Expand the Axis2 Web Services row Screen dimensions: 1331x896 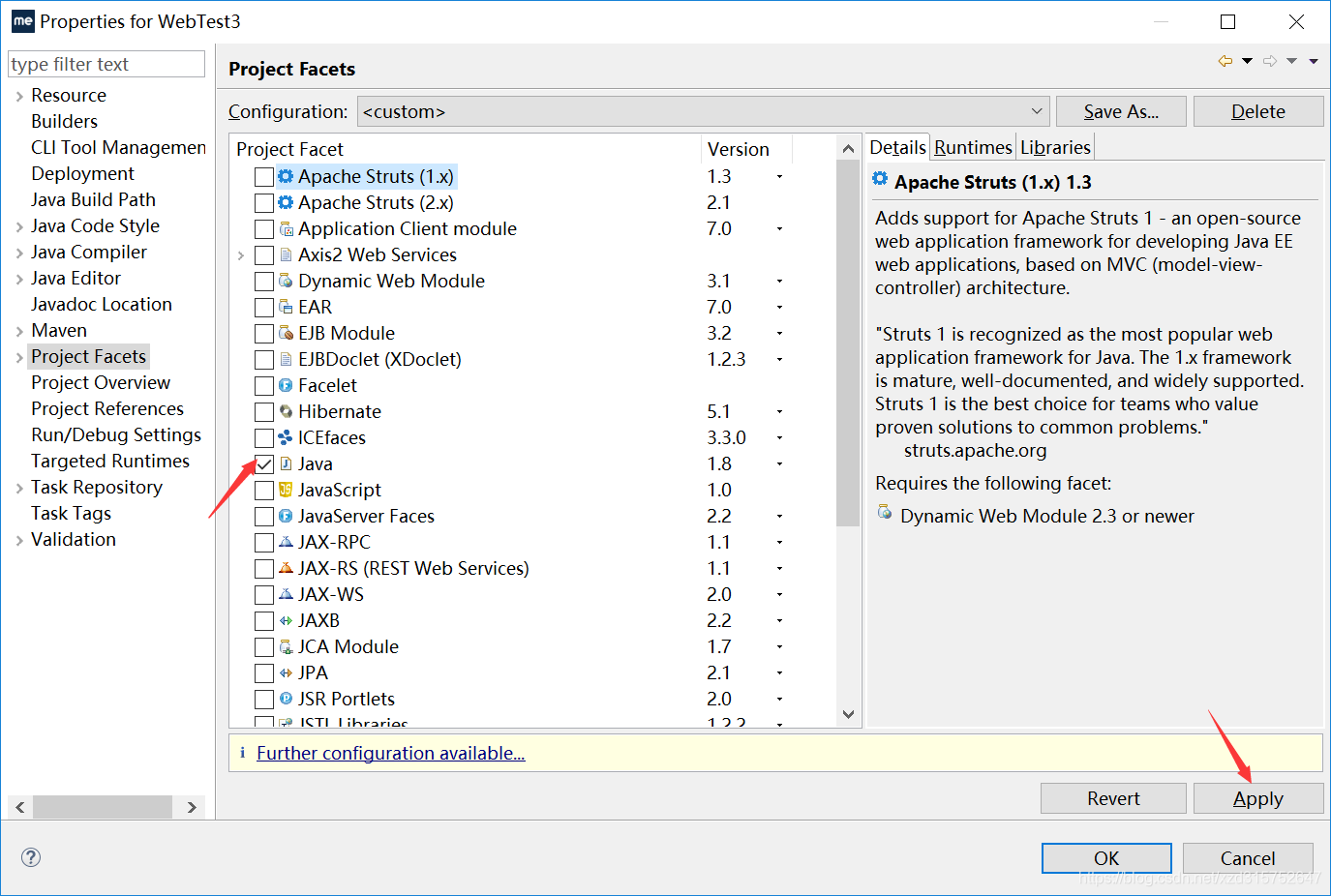coord(241,255)
